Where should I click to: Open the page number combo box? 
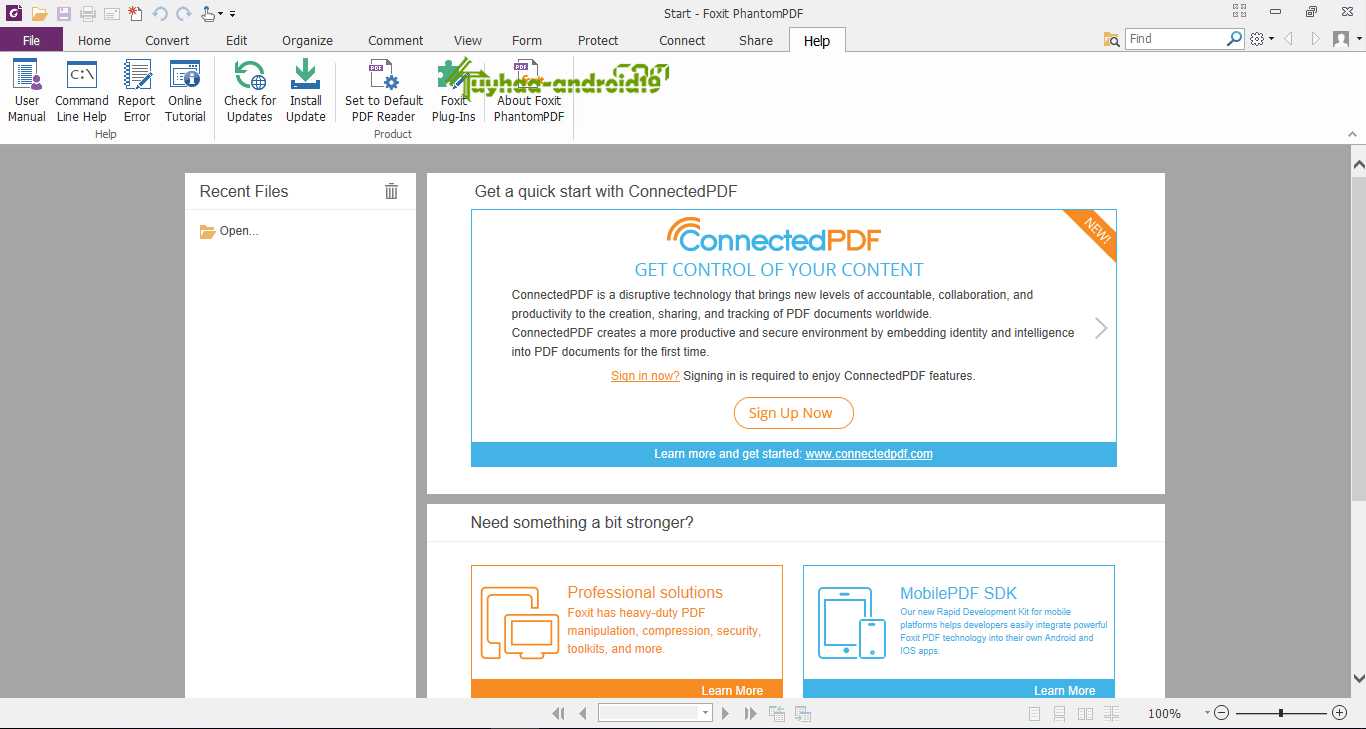[655, 713]
